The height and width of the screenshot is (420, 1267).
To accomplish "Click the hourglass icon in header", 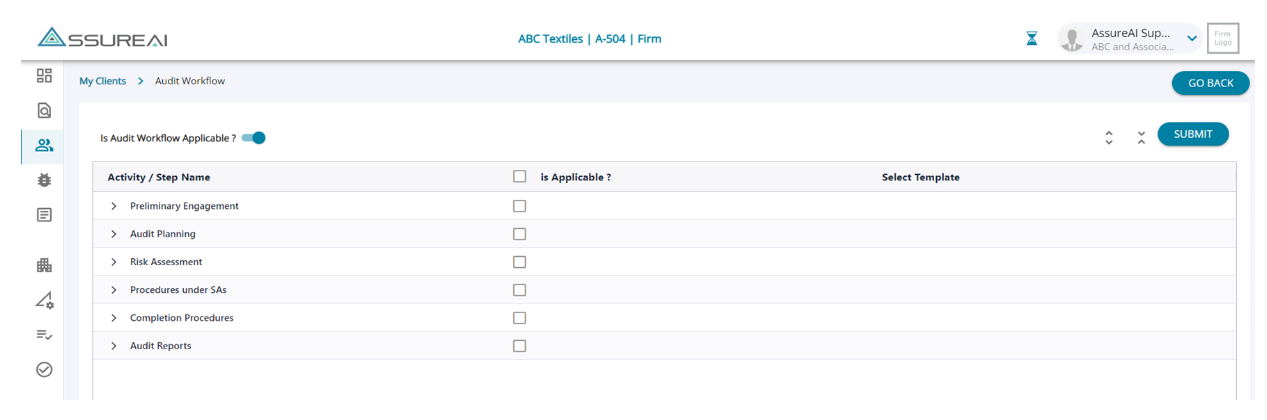I will pos(1032,39).
